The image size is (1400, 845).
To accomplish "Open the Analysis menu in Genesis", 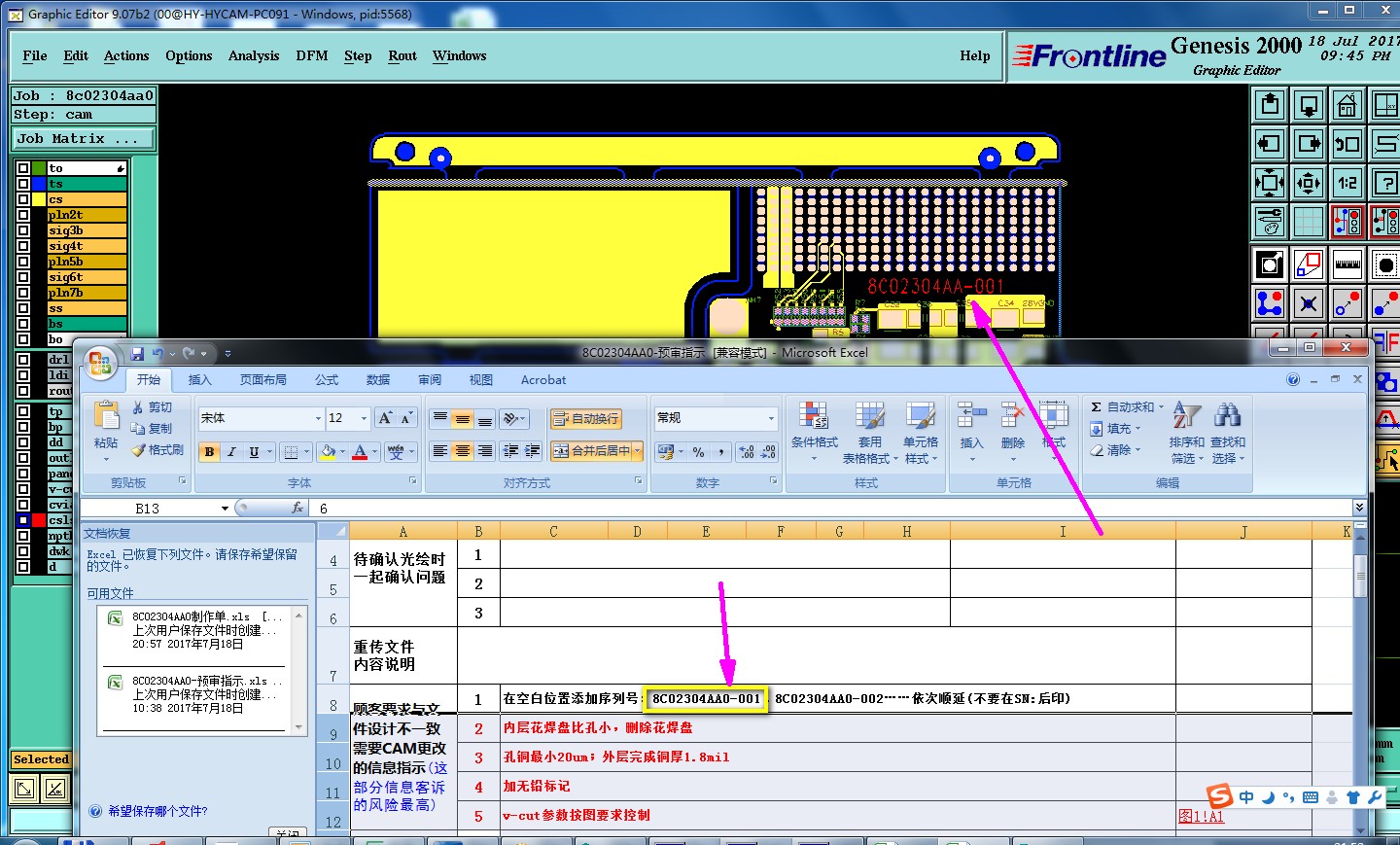I will pyautogui.click(x=254, y=55).
